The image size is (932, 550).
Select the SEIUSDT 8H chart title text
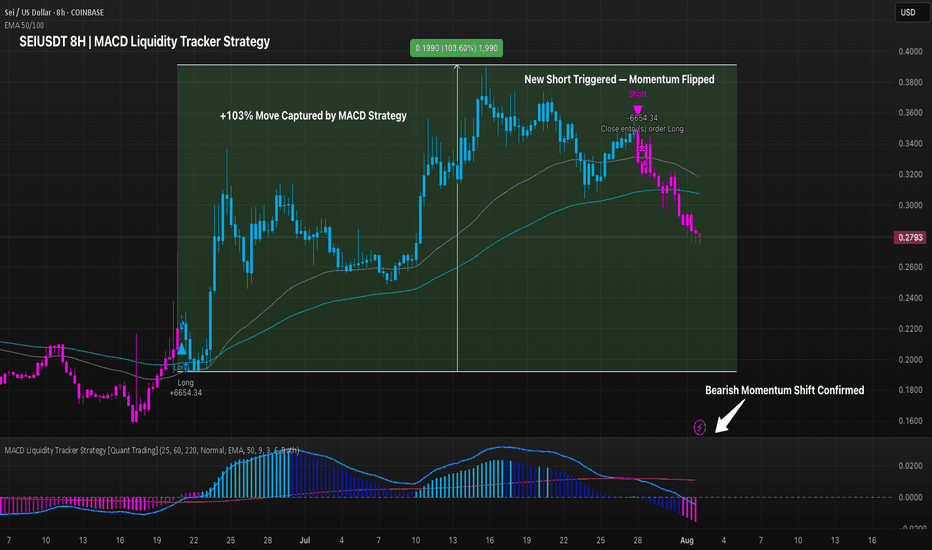point(143,42)
